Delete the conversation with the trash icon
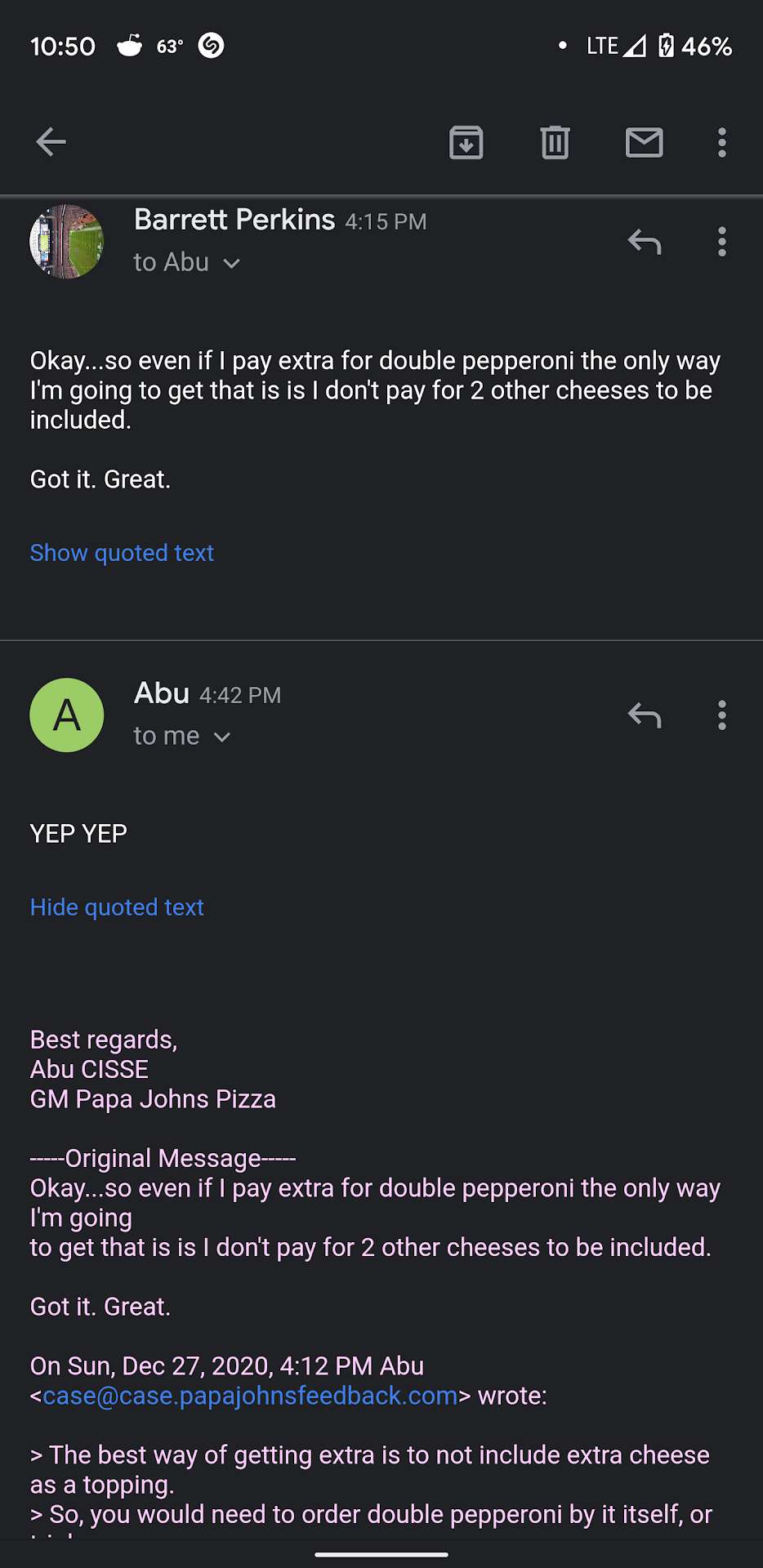 [555, 143]
